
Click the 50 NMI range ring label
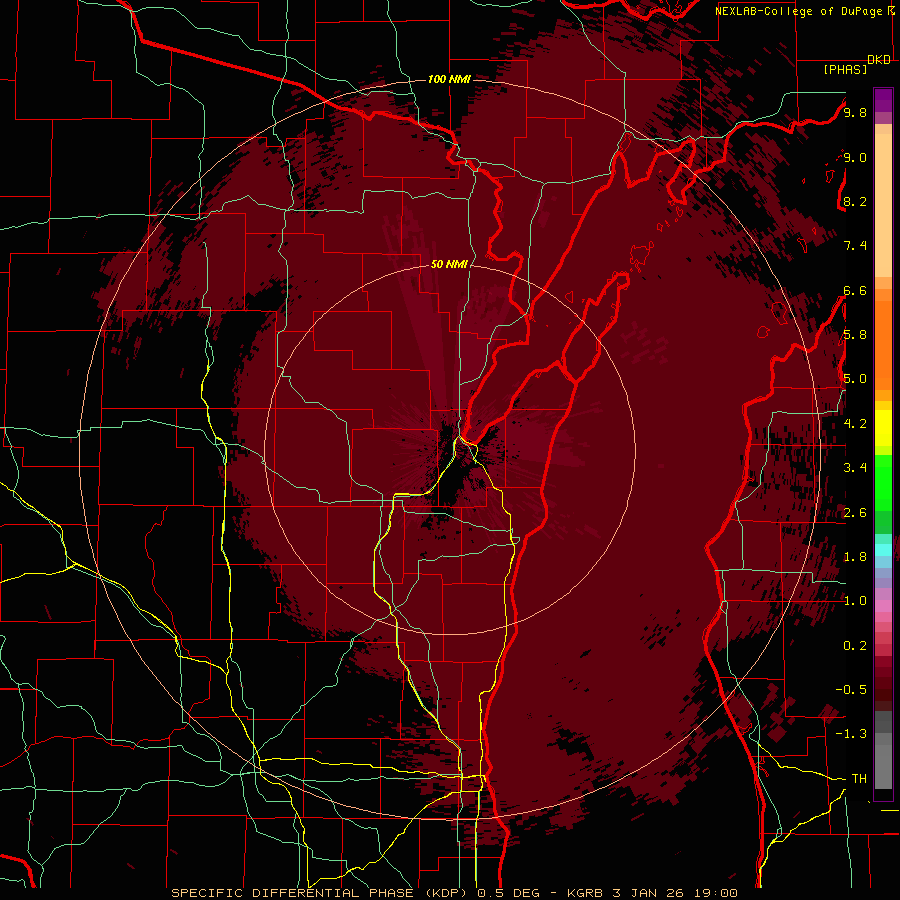coord(449,265)
